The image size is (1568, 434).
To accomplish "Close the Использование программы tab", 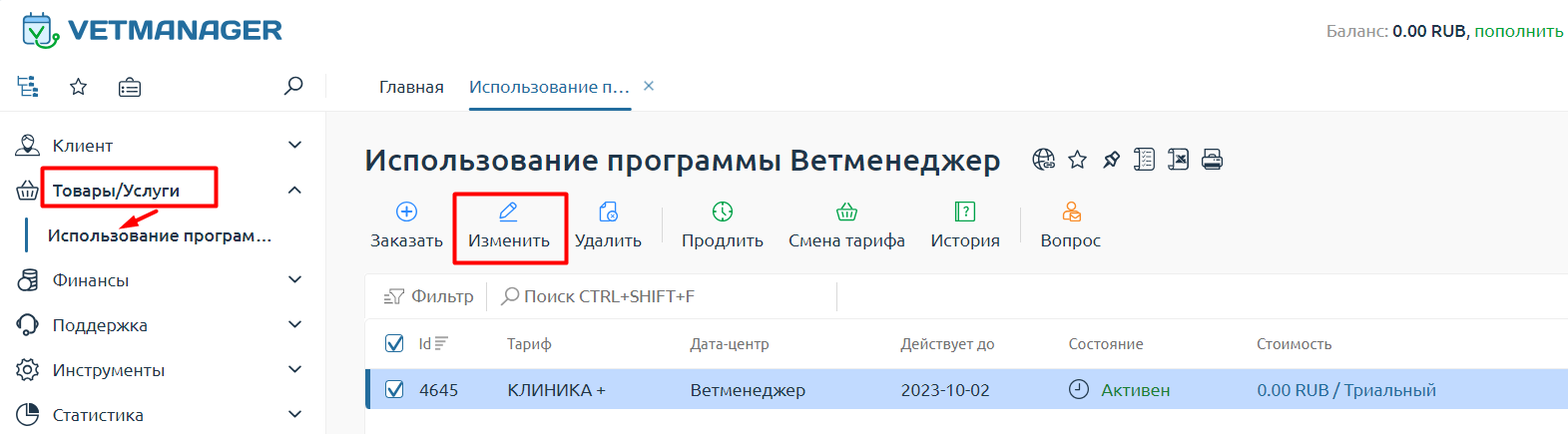I will [649, 87].
